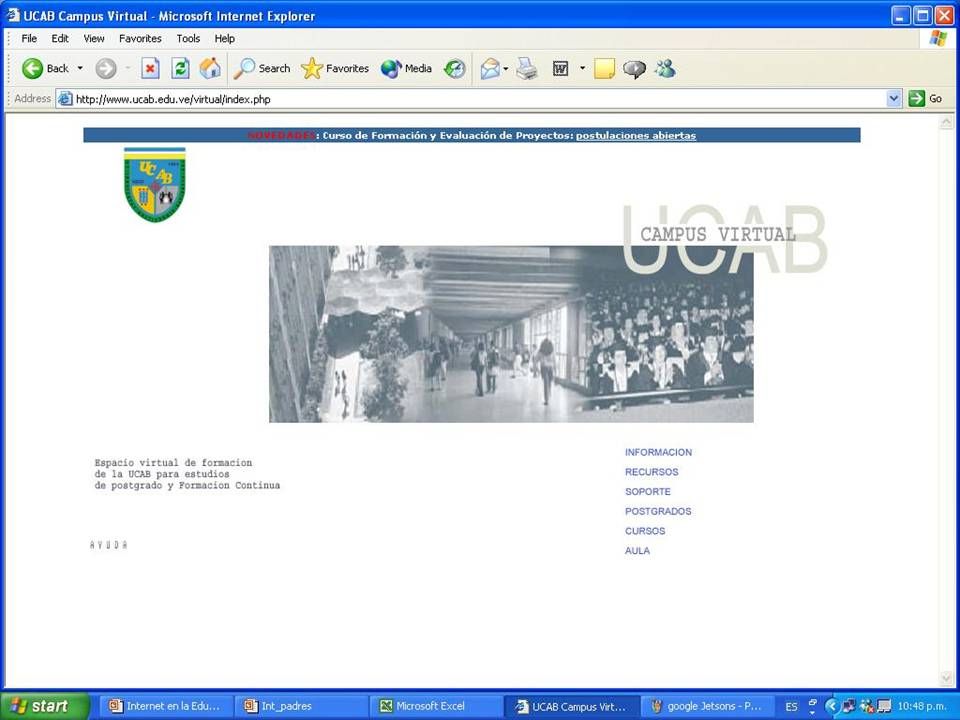Click the Go arrow button

click(925, 99)
